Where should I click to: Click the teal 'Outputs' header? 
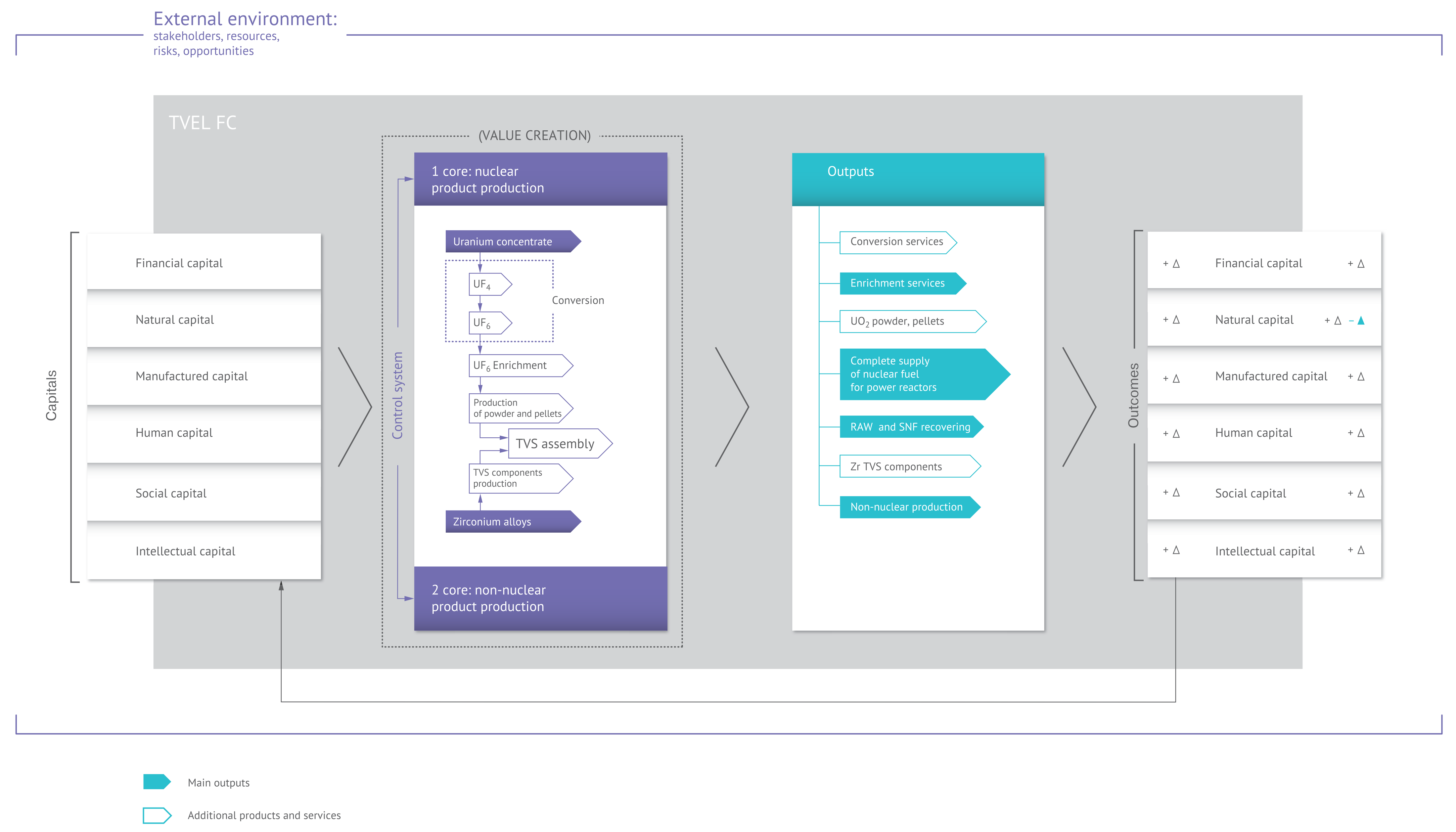coord(918,179)
